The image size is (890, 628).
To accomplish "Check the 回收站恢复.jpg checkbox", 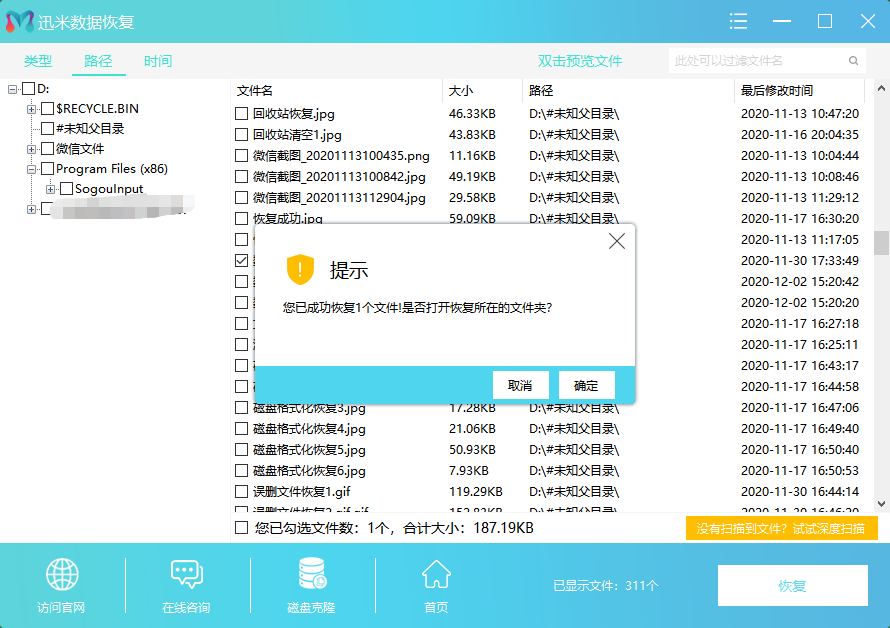I will (x=239, y=113).
